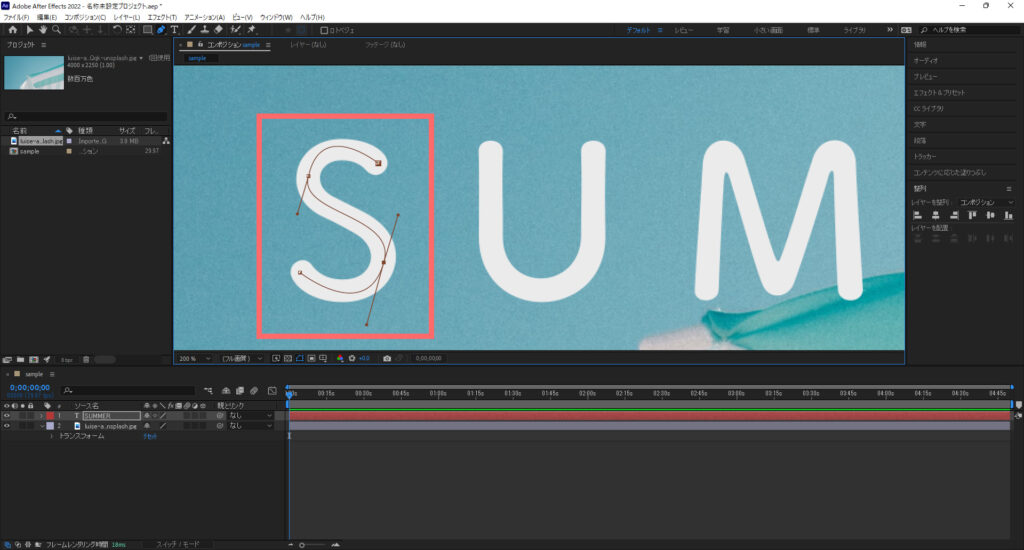Select the Puppet Pin tool
This screenshot has height=550, width=1024.
pos(250,30)
